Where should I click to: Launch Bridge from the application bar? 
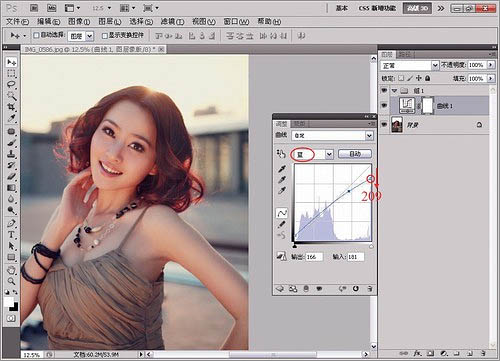coord(34,8)
